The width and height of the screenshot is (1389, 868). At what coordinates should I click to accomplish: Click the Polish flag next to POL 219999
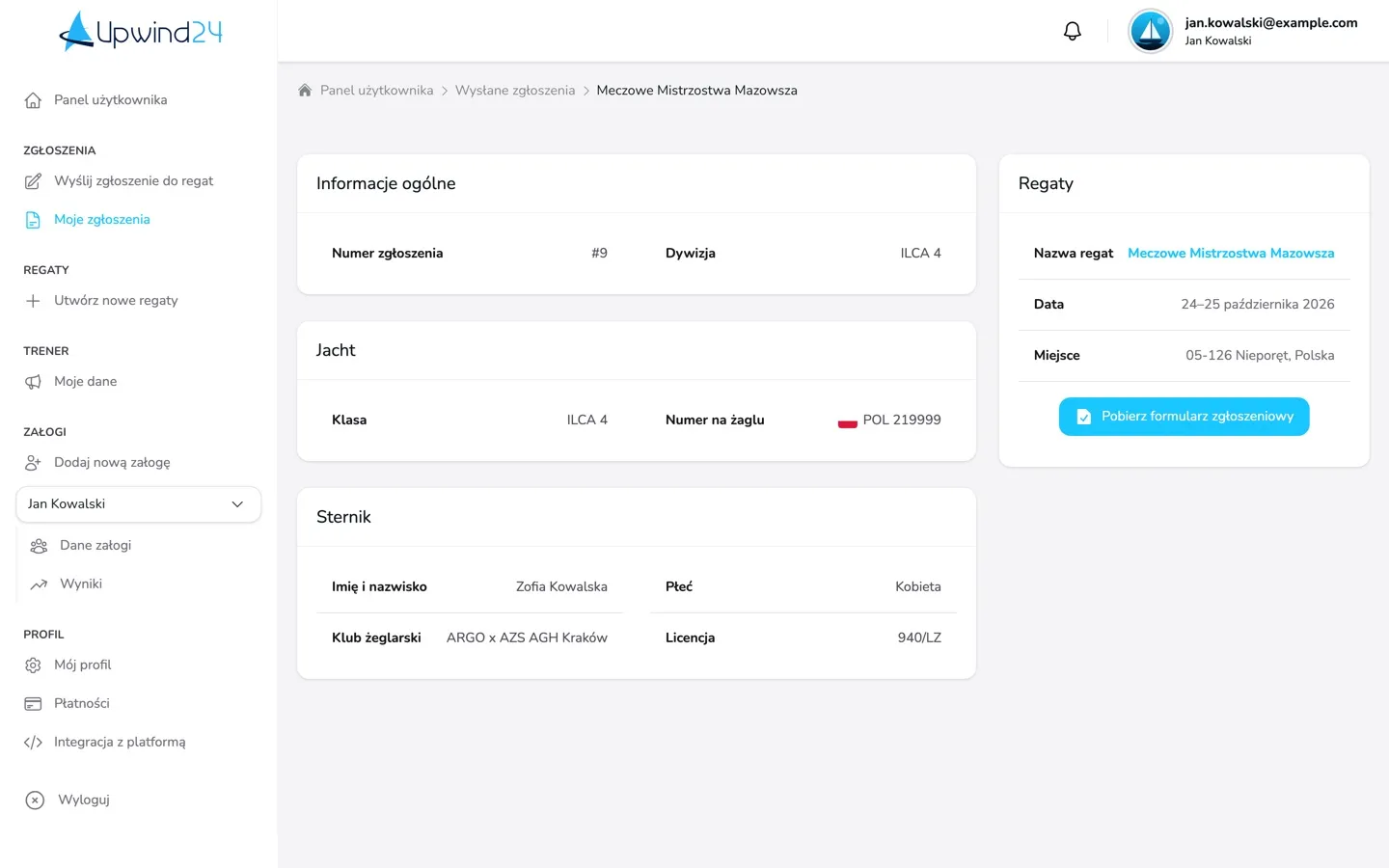pos(847,420)
